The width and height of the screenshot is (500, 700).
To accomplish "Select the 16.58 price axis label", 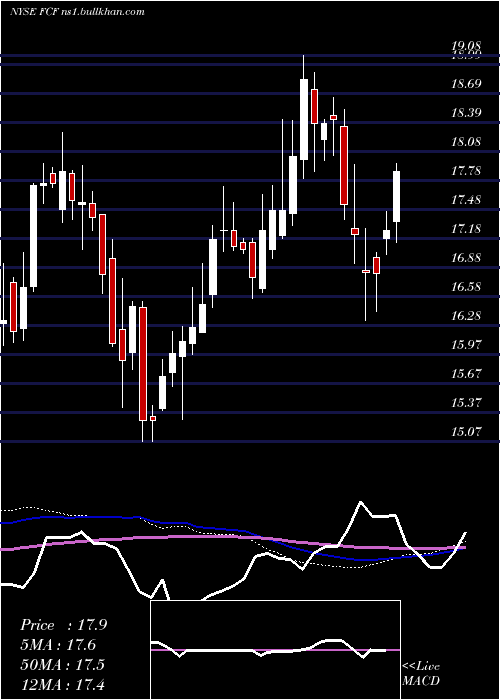I will tap(466, 287).
